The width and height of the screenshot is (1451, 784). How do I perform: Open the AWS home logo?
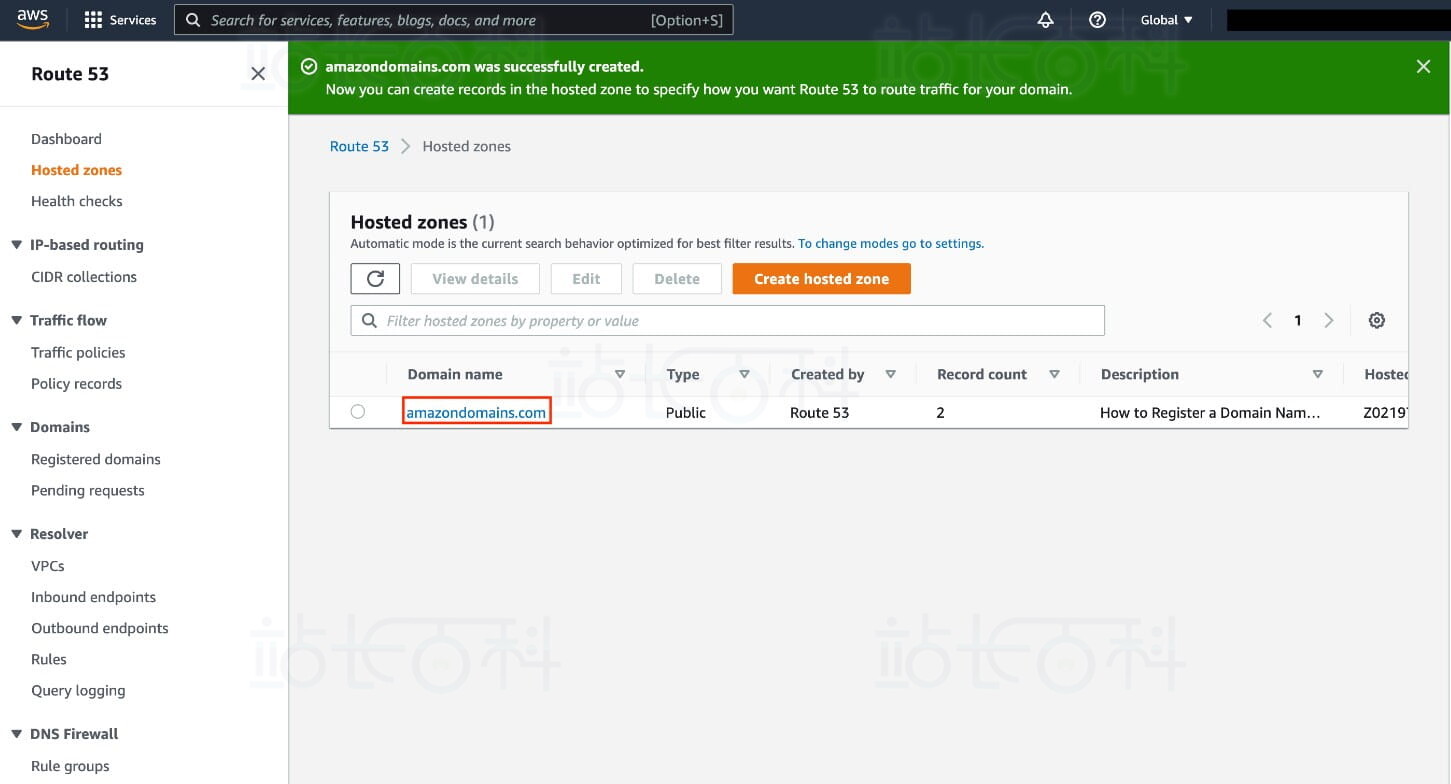33,20
